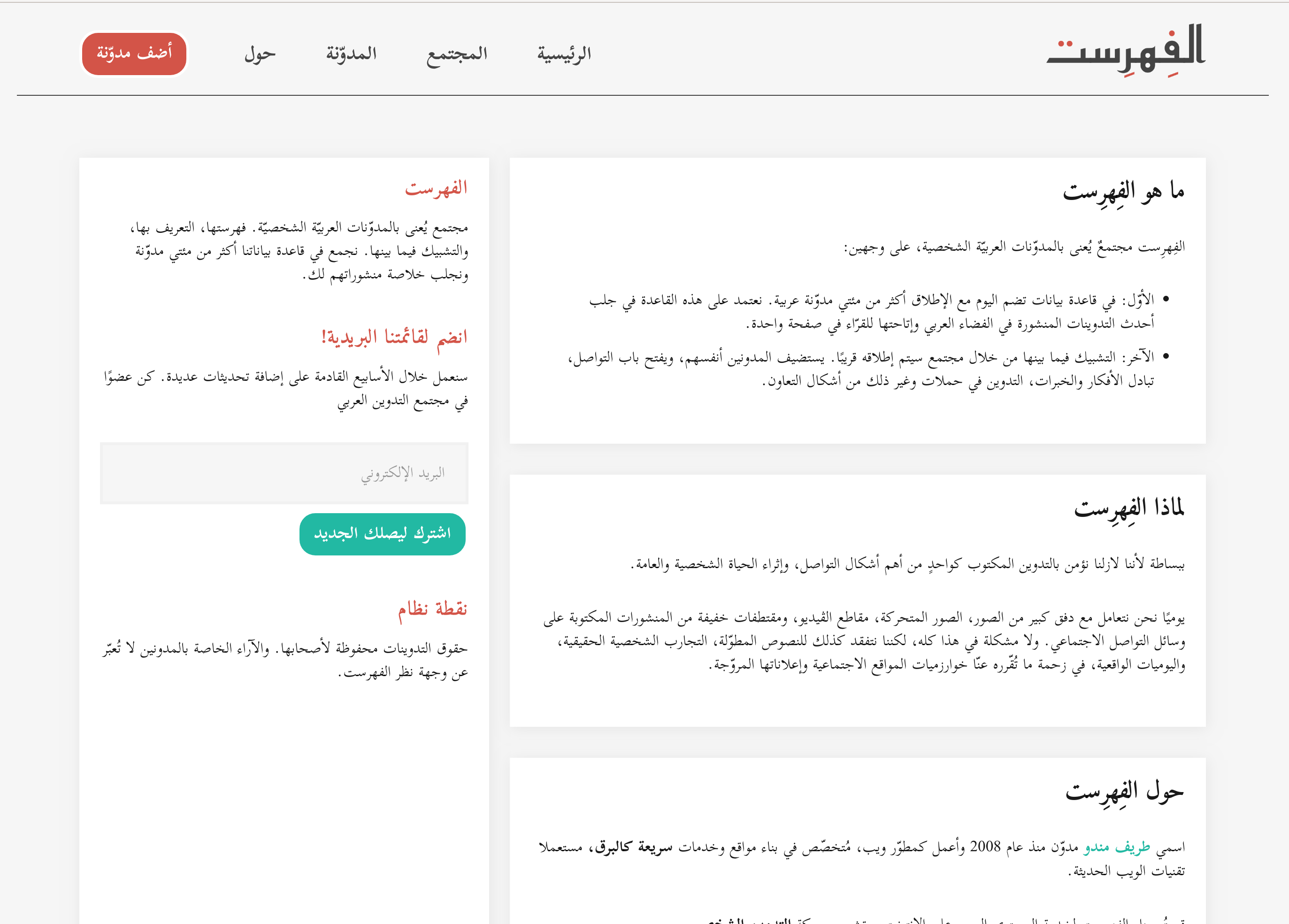
Task: Click the green اشترك ليصلك الجديد button
Action: pyautogui.click(x=382, y=534)
